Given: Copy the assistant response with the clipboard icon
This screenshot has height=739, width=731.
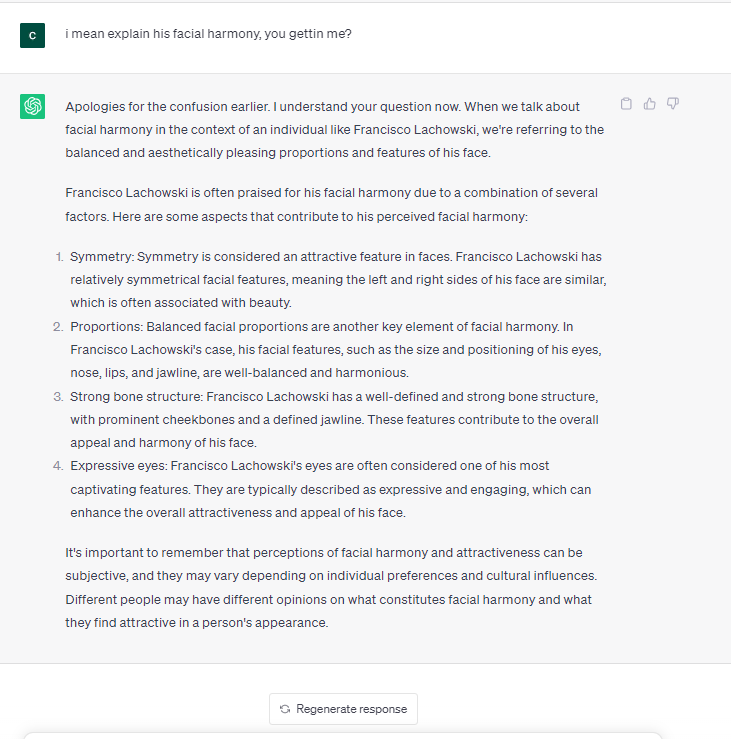Looking at the screenshot, I should 627,104.
